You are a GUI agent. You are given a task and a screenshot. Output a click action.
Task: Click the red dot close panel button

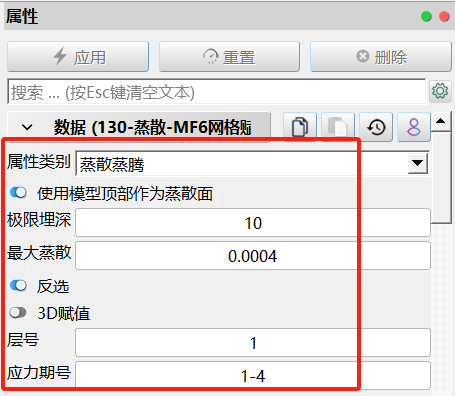(444, 16)
